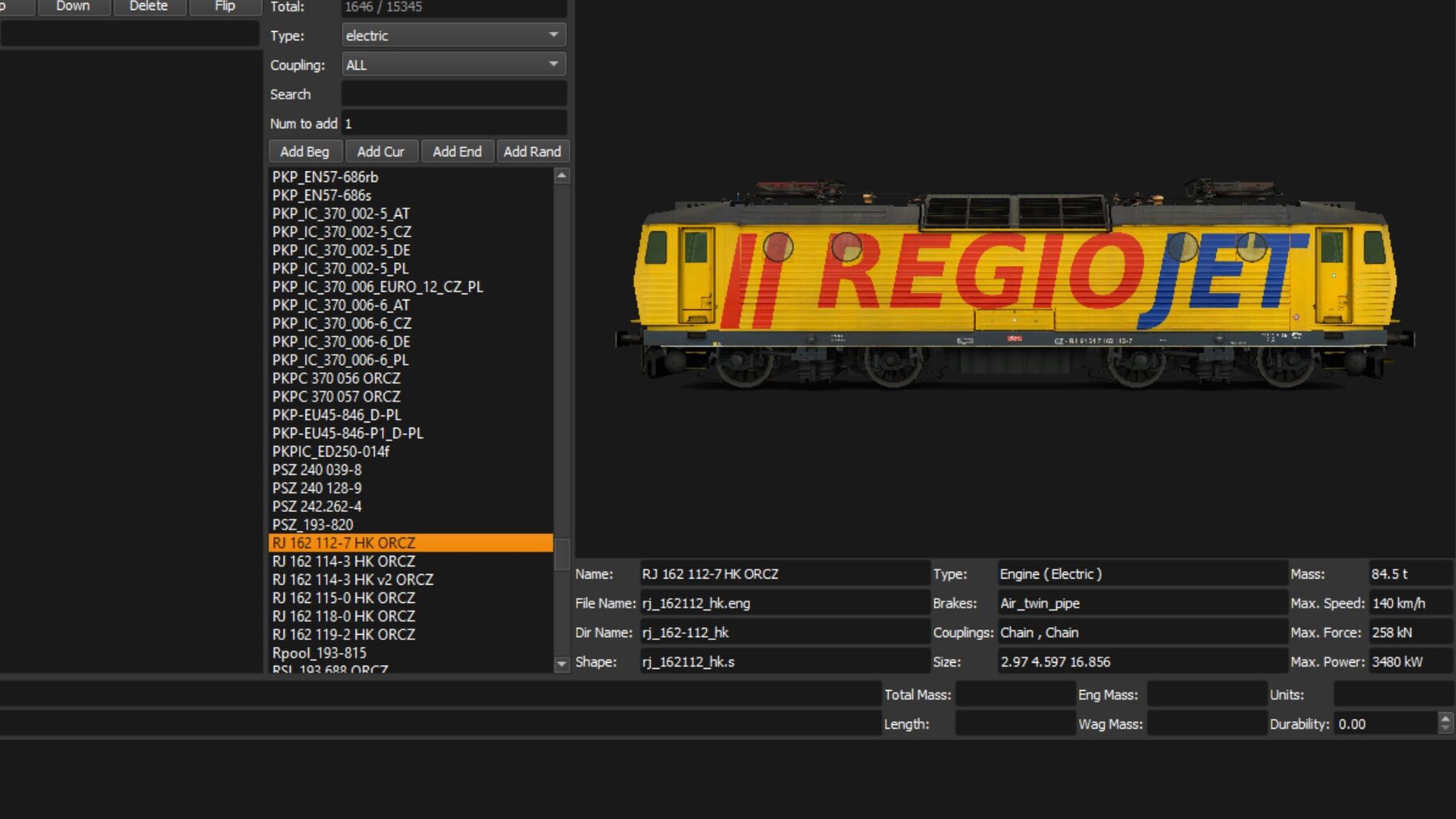Click the Search input field

453,94
